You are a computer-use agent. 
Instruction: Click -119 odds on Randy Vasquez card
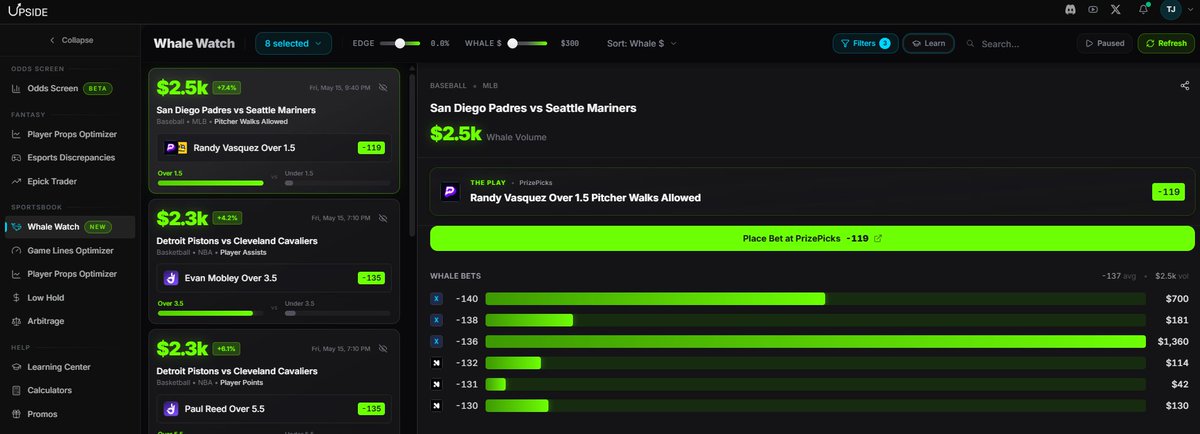click(x=371, y=148)
